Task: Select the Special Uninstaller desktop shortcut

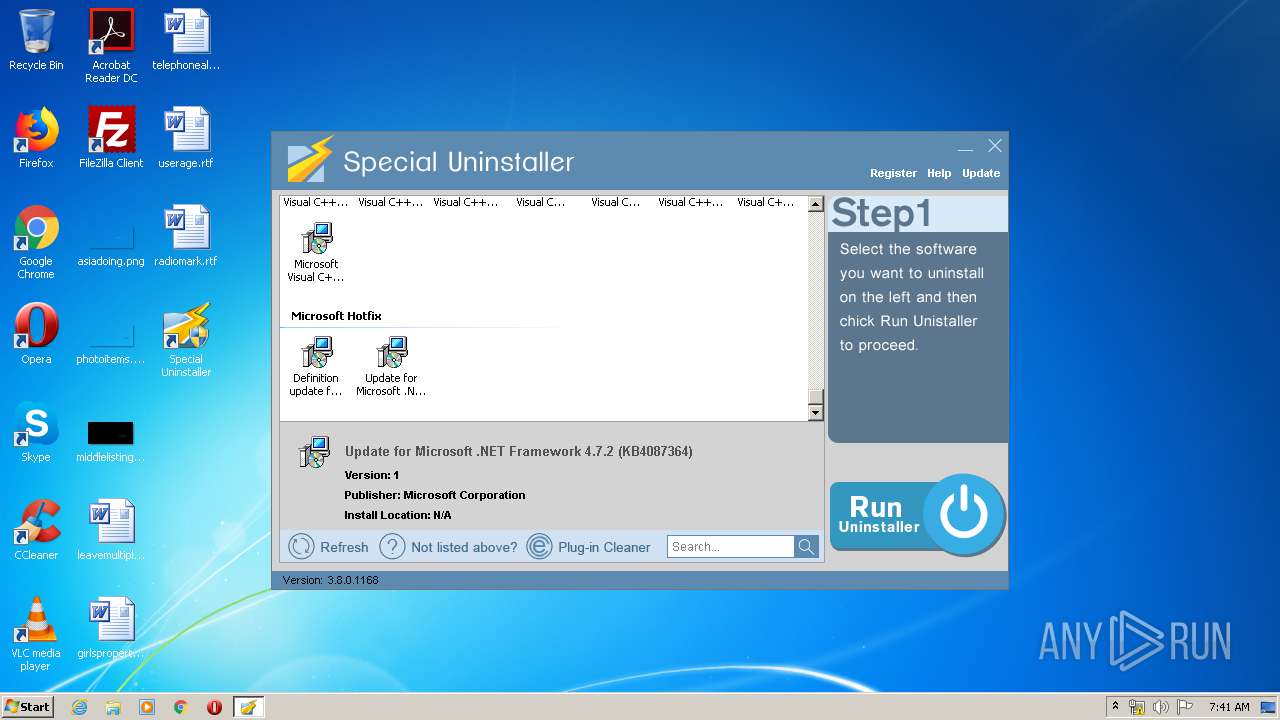Action: (186, 340)
